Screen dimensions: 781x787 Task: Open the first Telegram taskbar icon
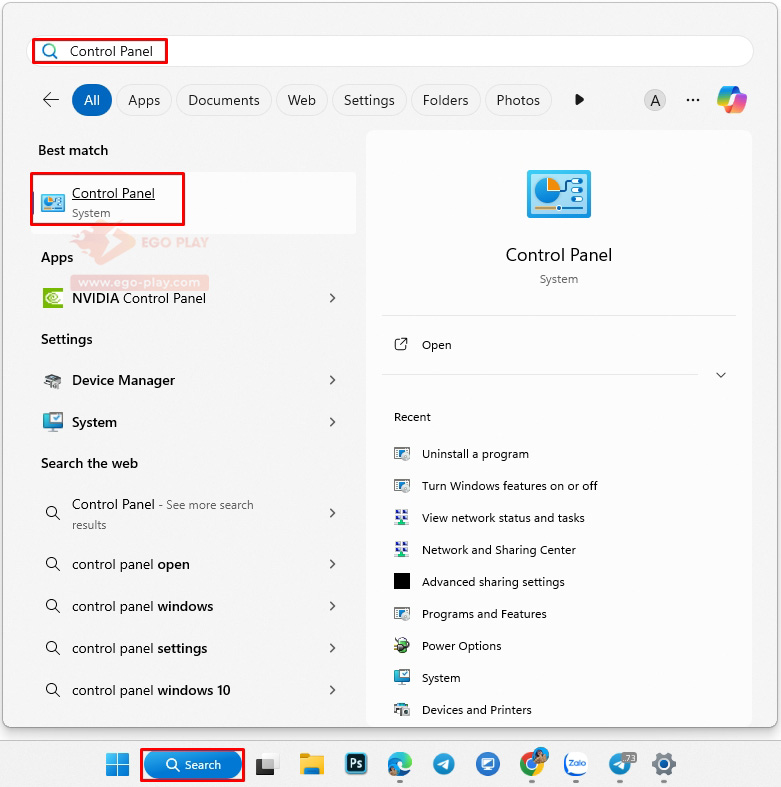(x=444, y=764)
